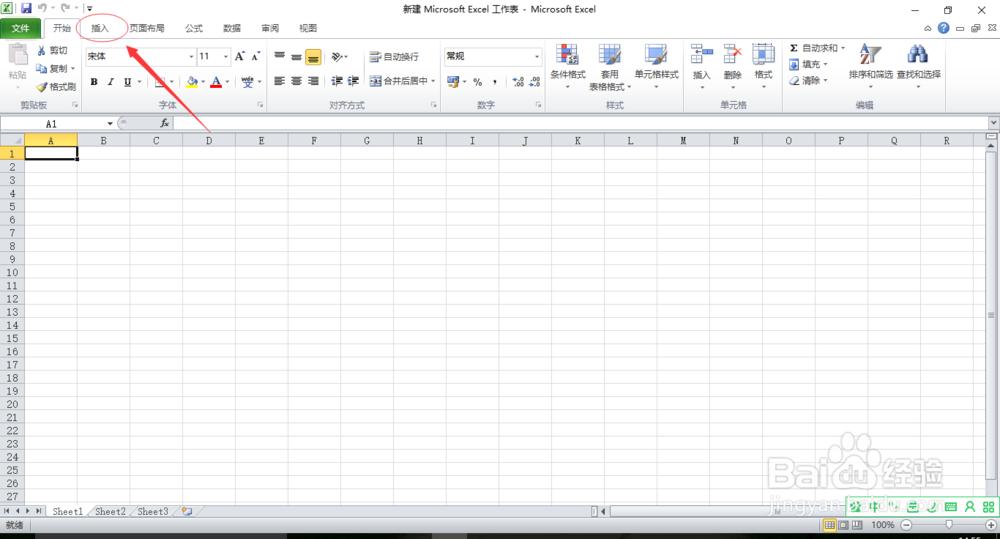This screenshot has height=539, width=1000.
Task: Switch to 开始 Home tab
Action: (62, 28)
